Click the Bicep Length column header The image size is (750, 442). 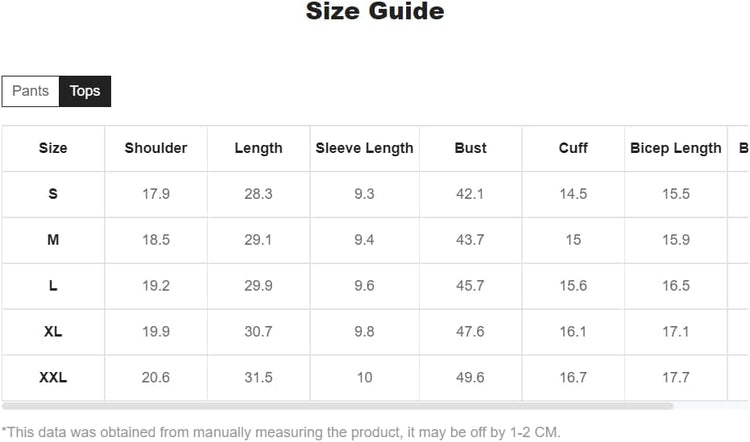[x=675, y=148]
